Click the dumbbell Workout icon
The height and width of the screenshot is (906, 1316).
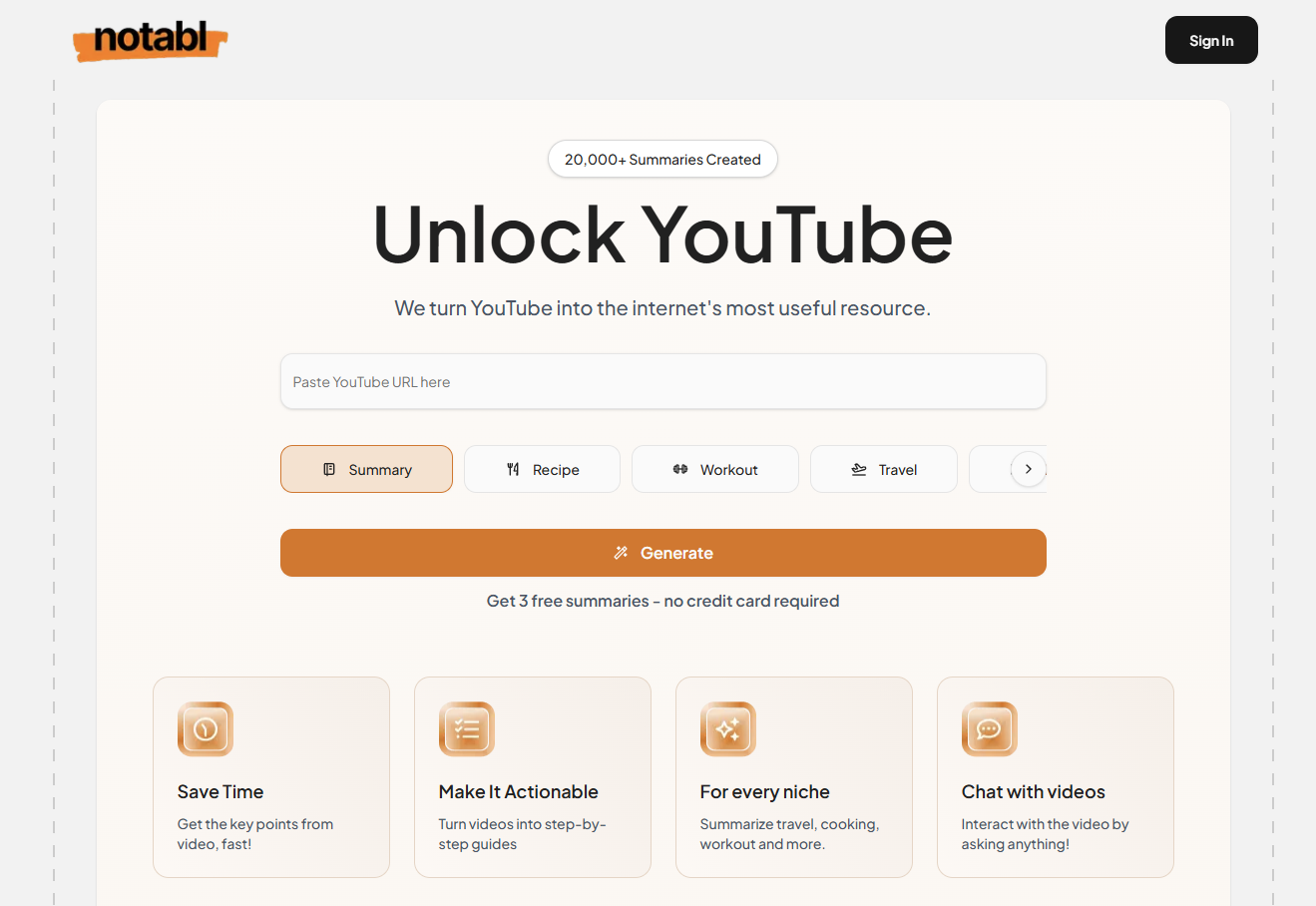point(680,469)
